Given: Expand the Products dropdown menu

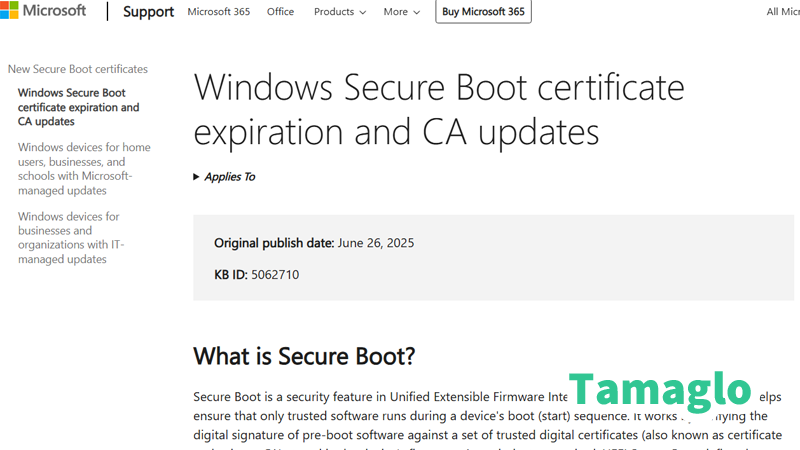Looking at the screenshot, I should [x=339, y=12].
